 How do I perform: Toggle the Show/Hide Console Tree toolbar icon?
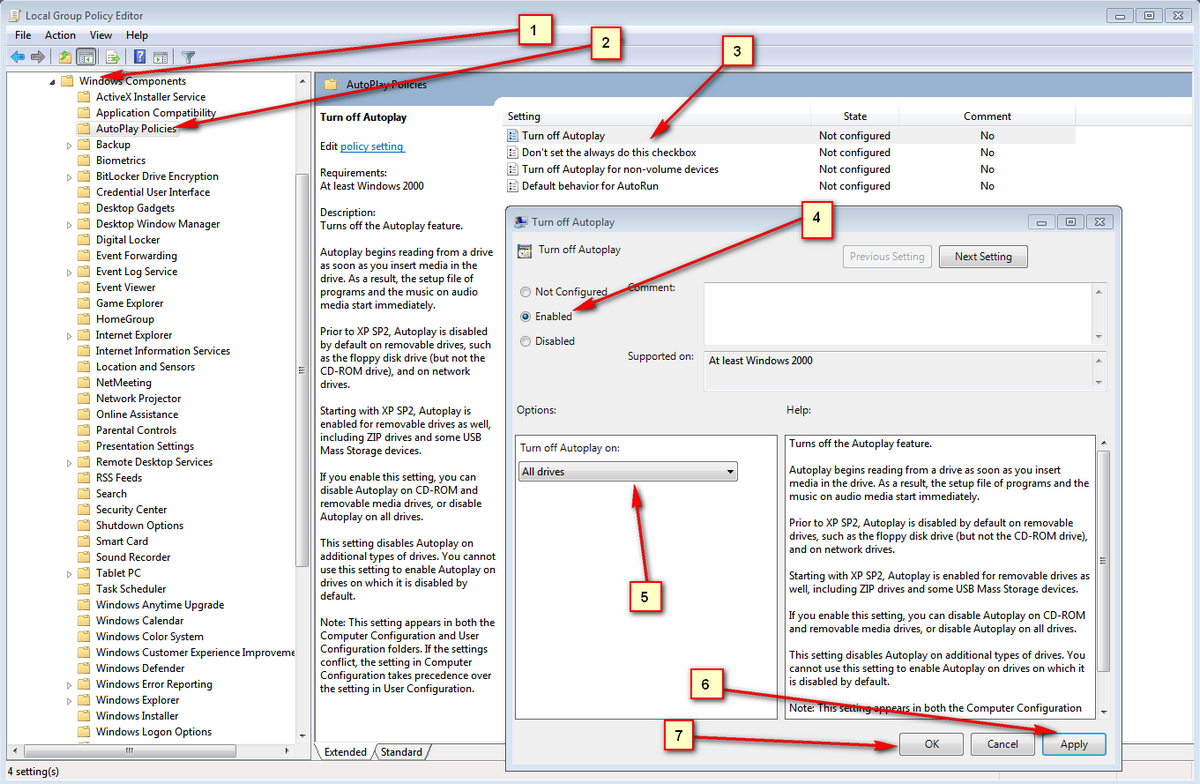coord(86,57)
